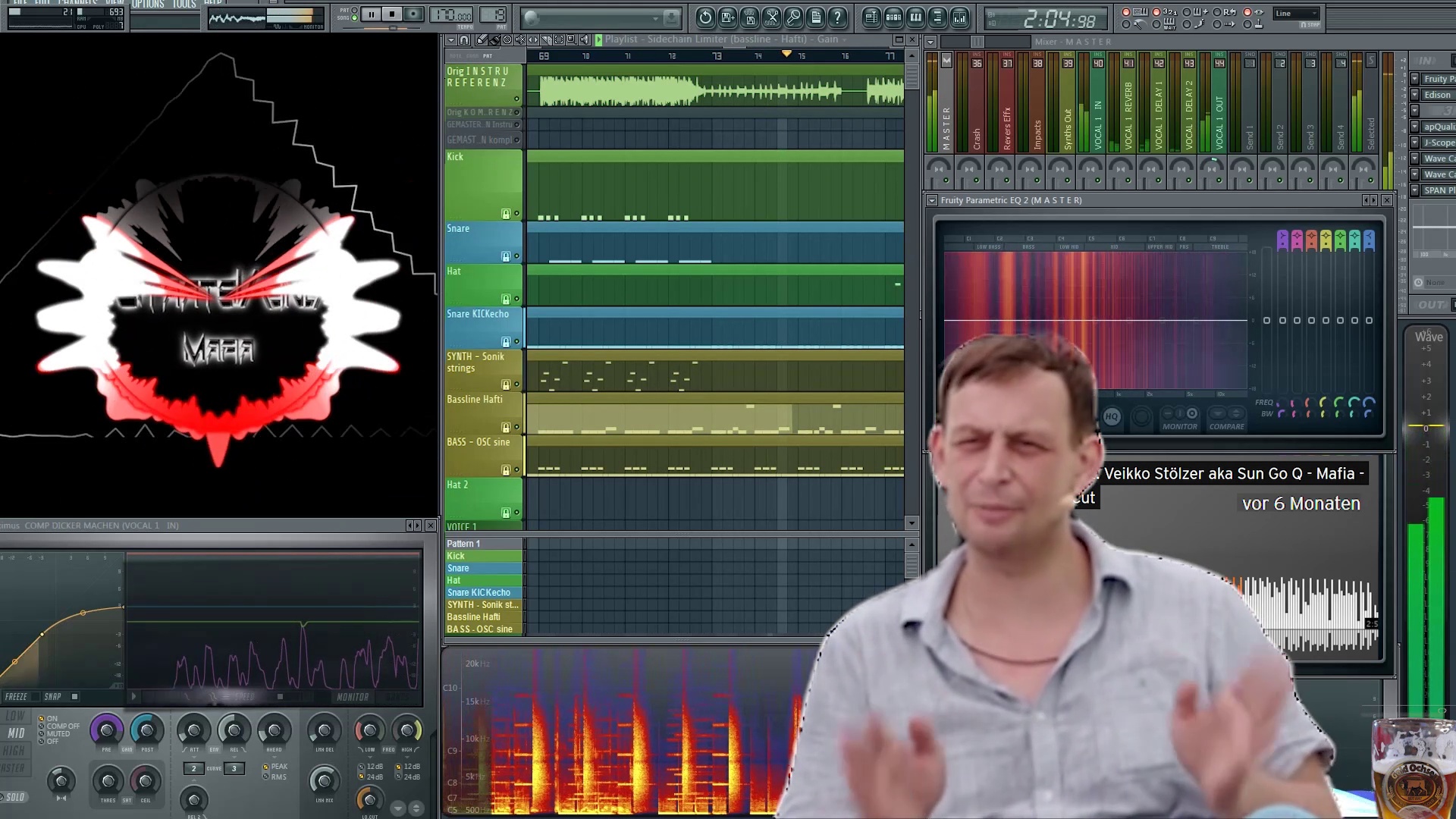Click the COMPARE button in EQ
The image size is (1456, 819).
[1226, 426]
